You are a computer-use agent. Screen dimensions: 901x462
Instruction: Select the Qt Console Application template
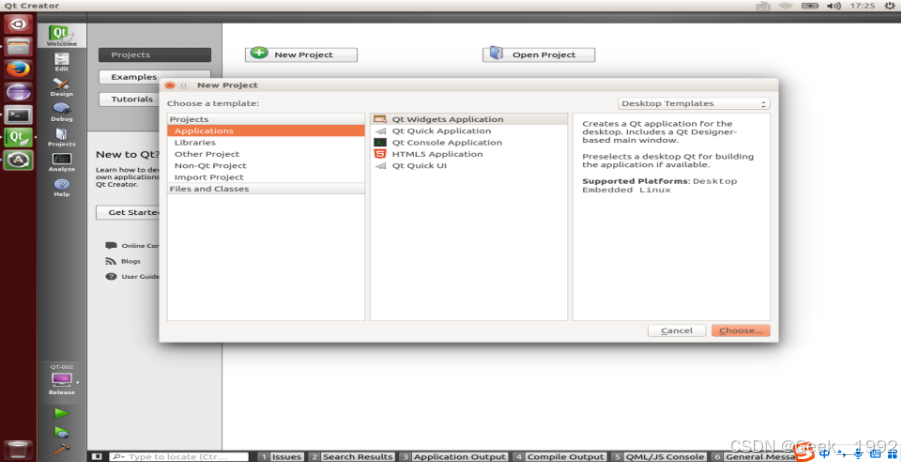click(468, 142)
